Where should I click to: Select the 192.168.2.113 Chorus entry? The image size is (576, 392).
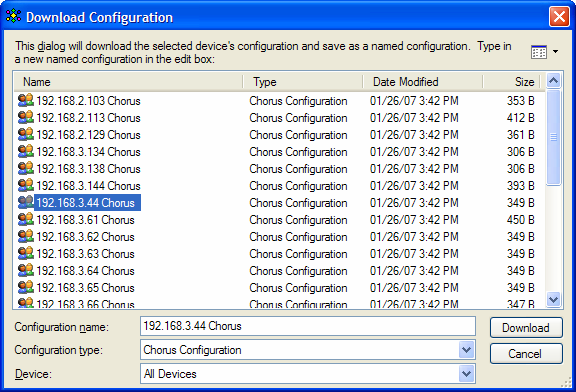88,118
